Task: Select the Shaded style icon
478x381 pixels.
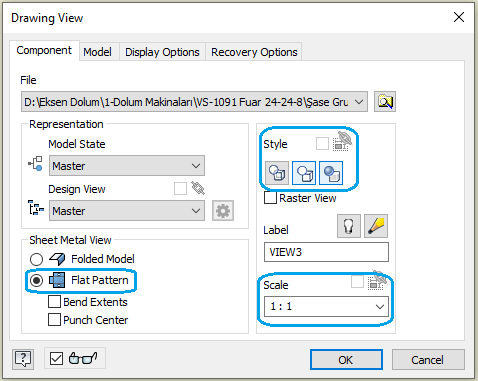Action: (331, 173)
